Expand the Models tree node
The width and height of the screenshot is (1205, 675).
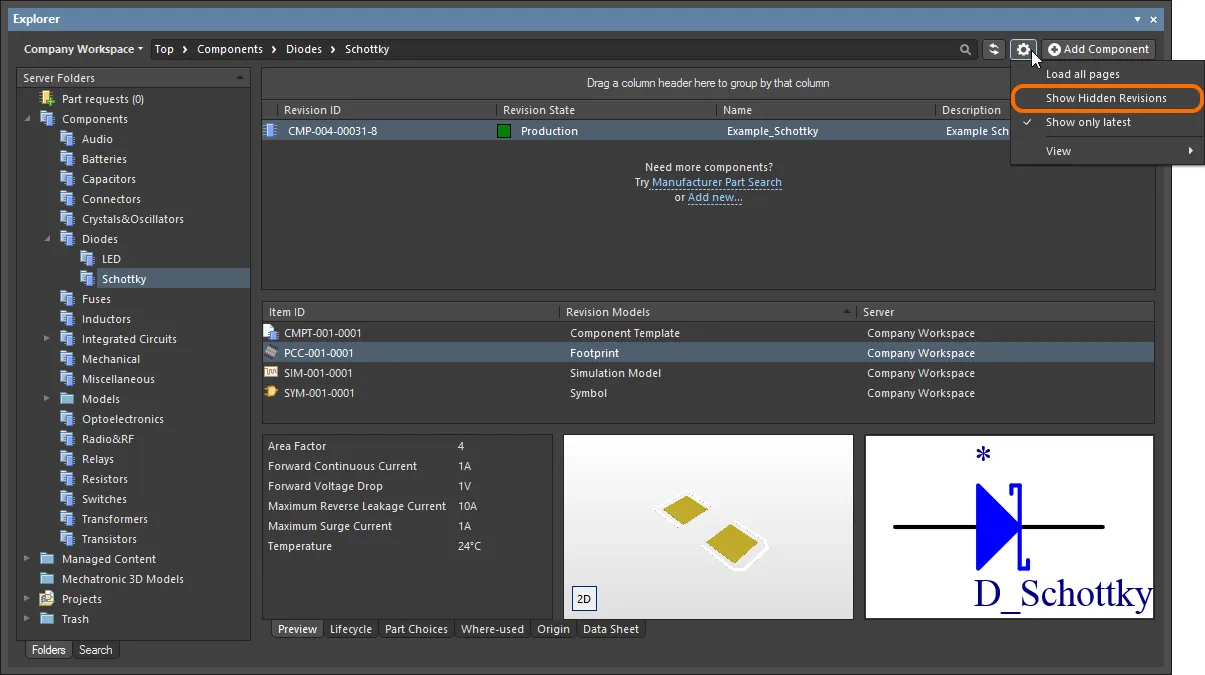click(47, 399)
